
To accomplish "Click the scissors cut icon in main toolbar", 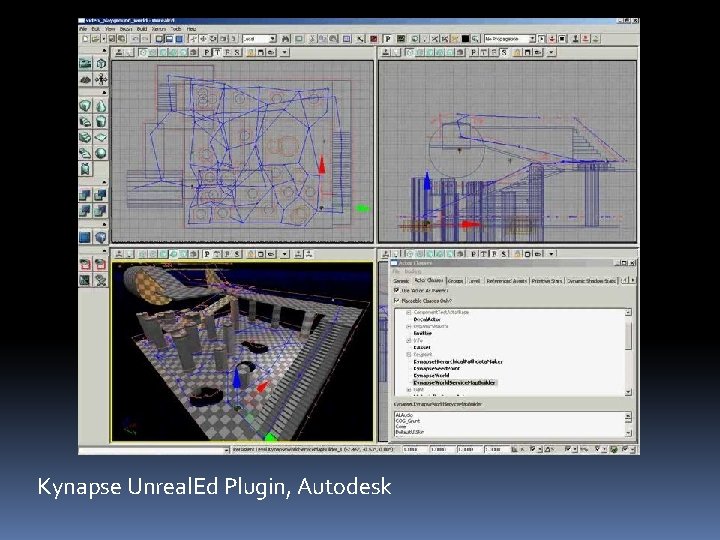I will 313,39.
